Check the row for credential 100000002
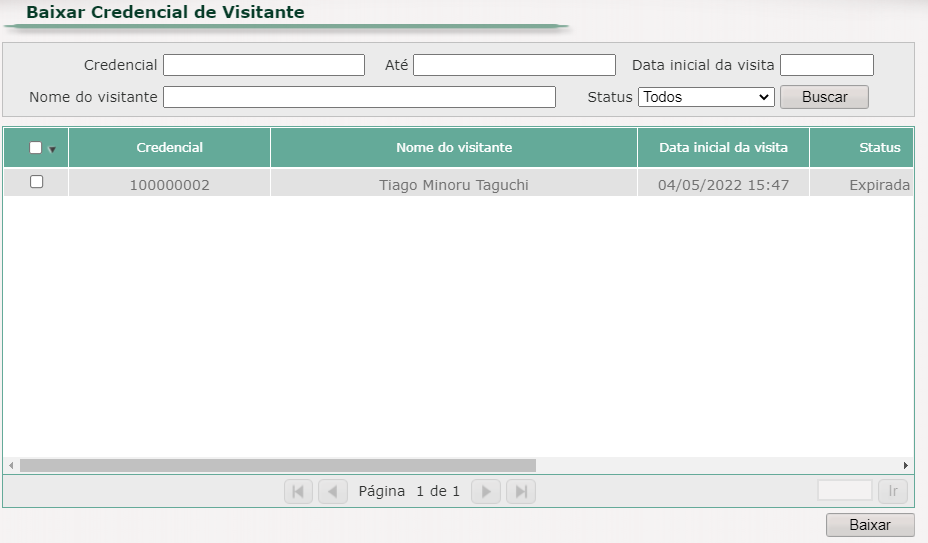The image size is (928, 543). (37, 182)
